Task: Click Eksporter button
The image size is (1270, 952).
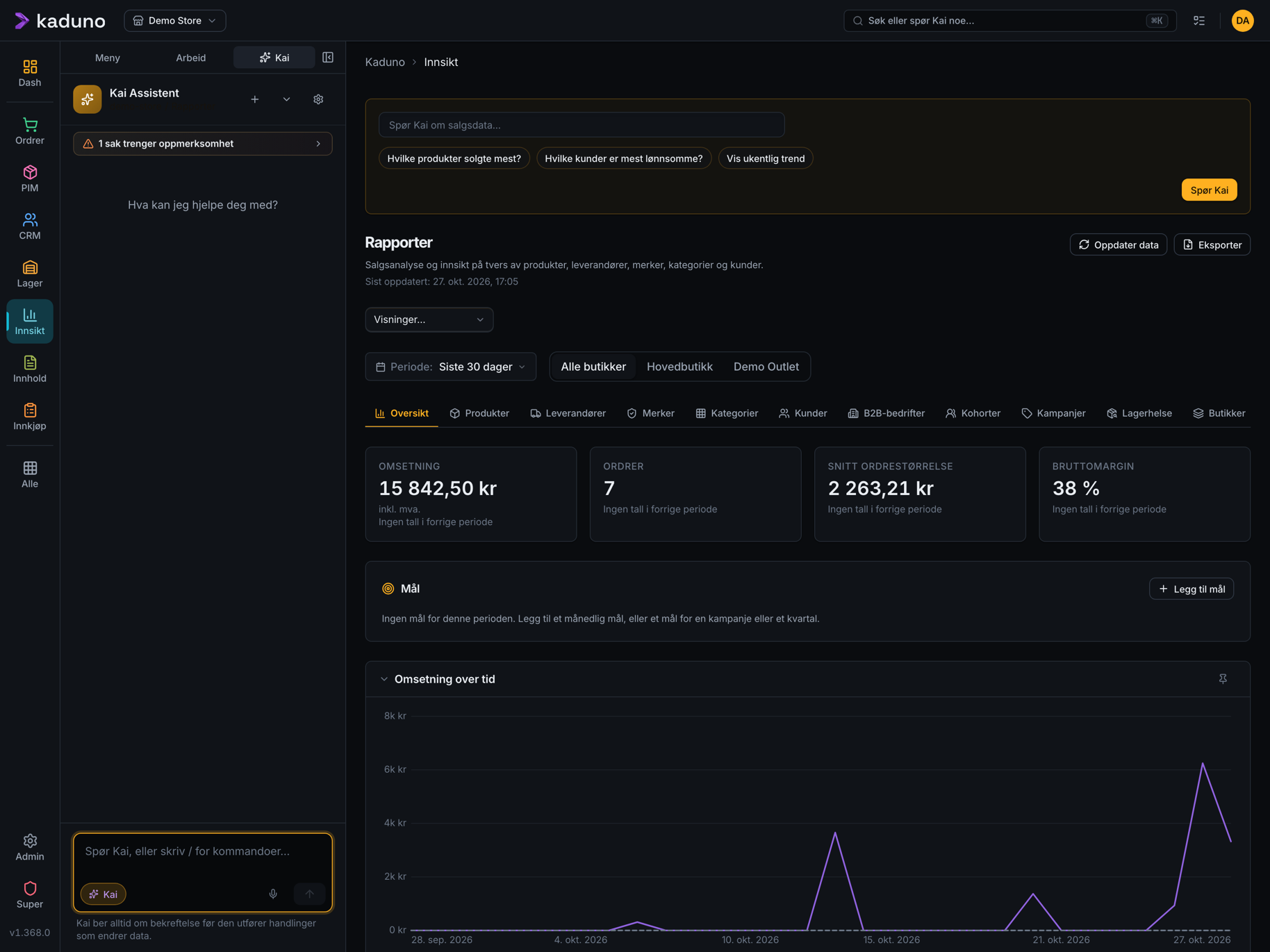Action: coord(1212,244)
